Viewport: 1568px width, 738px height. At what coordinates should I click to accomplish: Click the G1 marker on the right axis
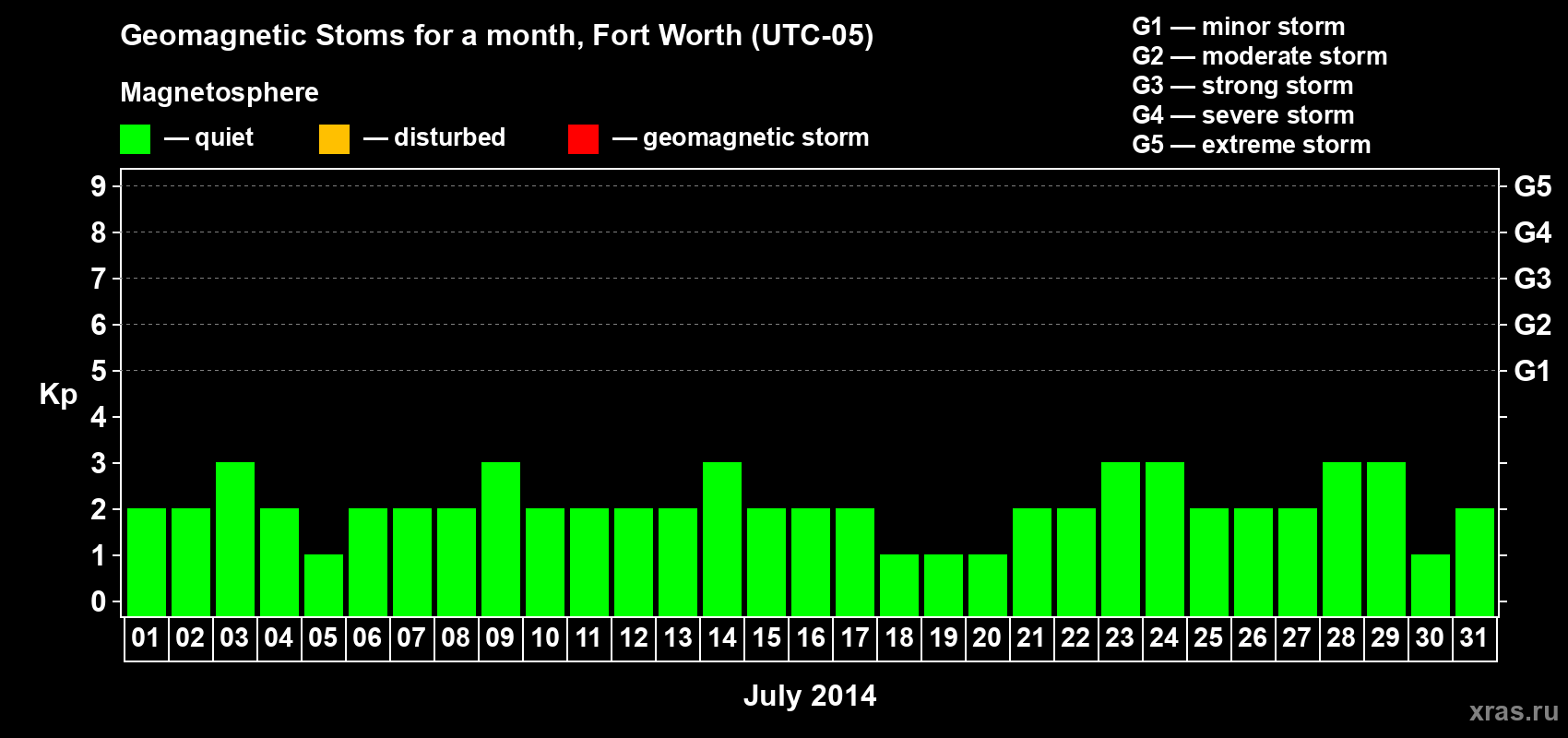coord(1533,371)
